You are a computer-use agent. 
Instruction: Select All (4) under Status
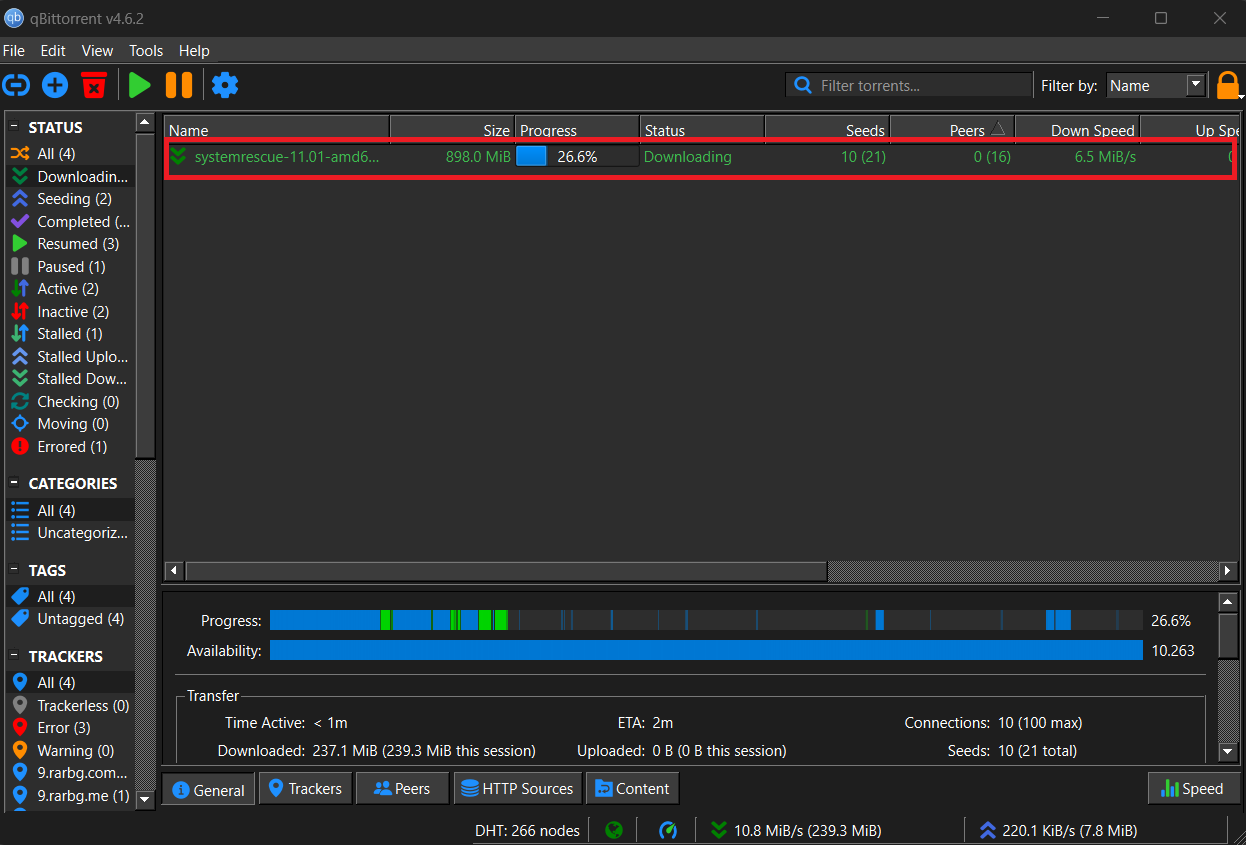(70, 154)
